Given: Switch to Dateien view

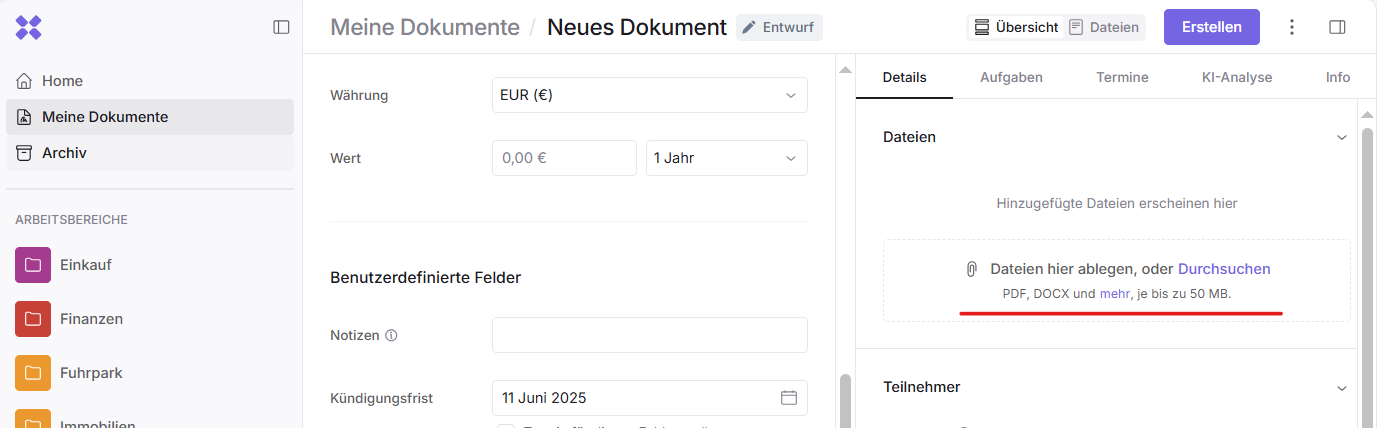Looking at the screenshot, I should point(1104,27).
